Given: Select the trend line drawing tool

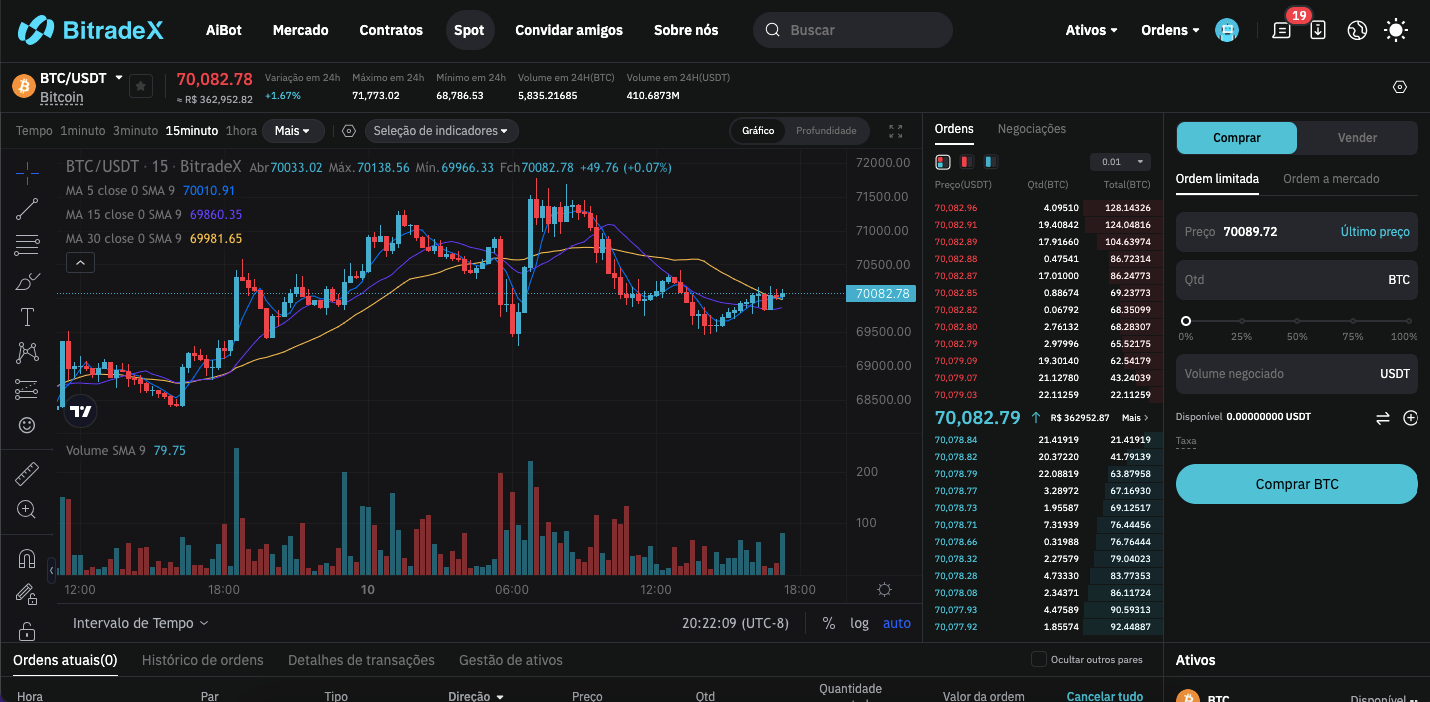Looking at the screenshot, I should (x=27, y=209).
